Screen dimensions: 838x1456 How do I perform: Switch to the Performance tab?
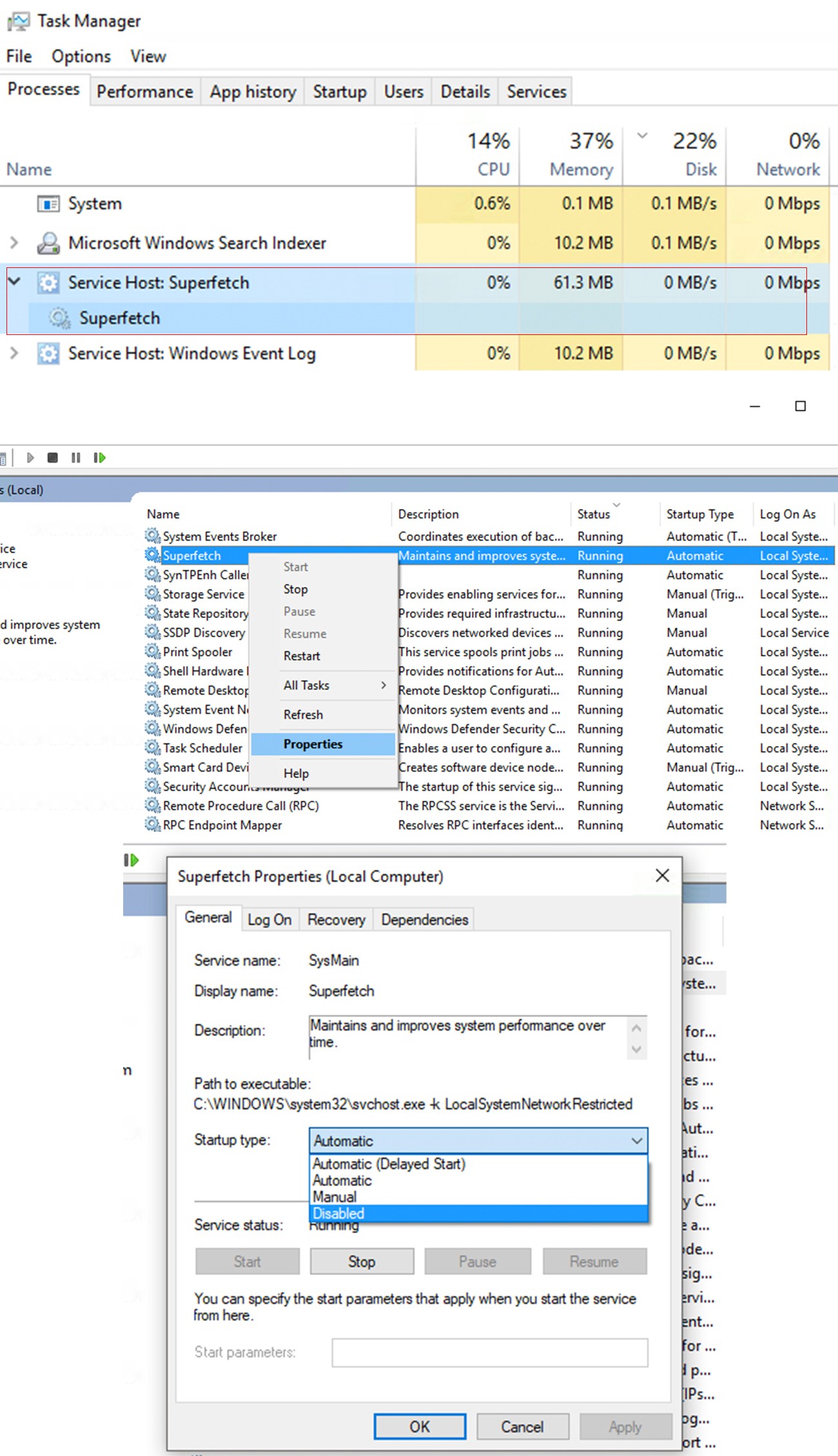(x=145, y=91)
